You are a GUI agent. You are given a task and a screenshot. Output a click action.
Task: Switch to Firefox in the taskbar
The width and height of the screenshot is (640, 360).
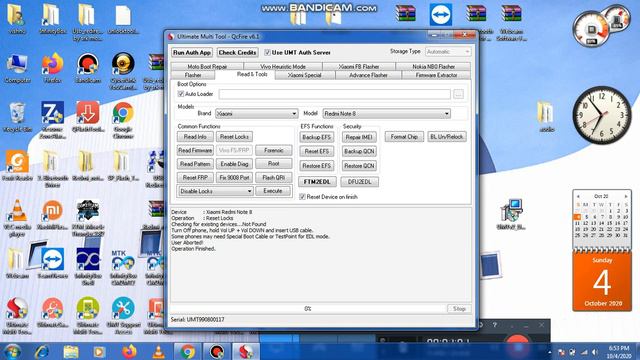(x=129, y=351)
